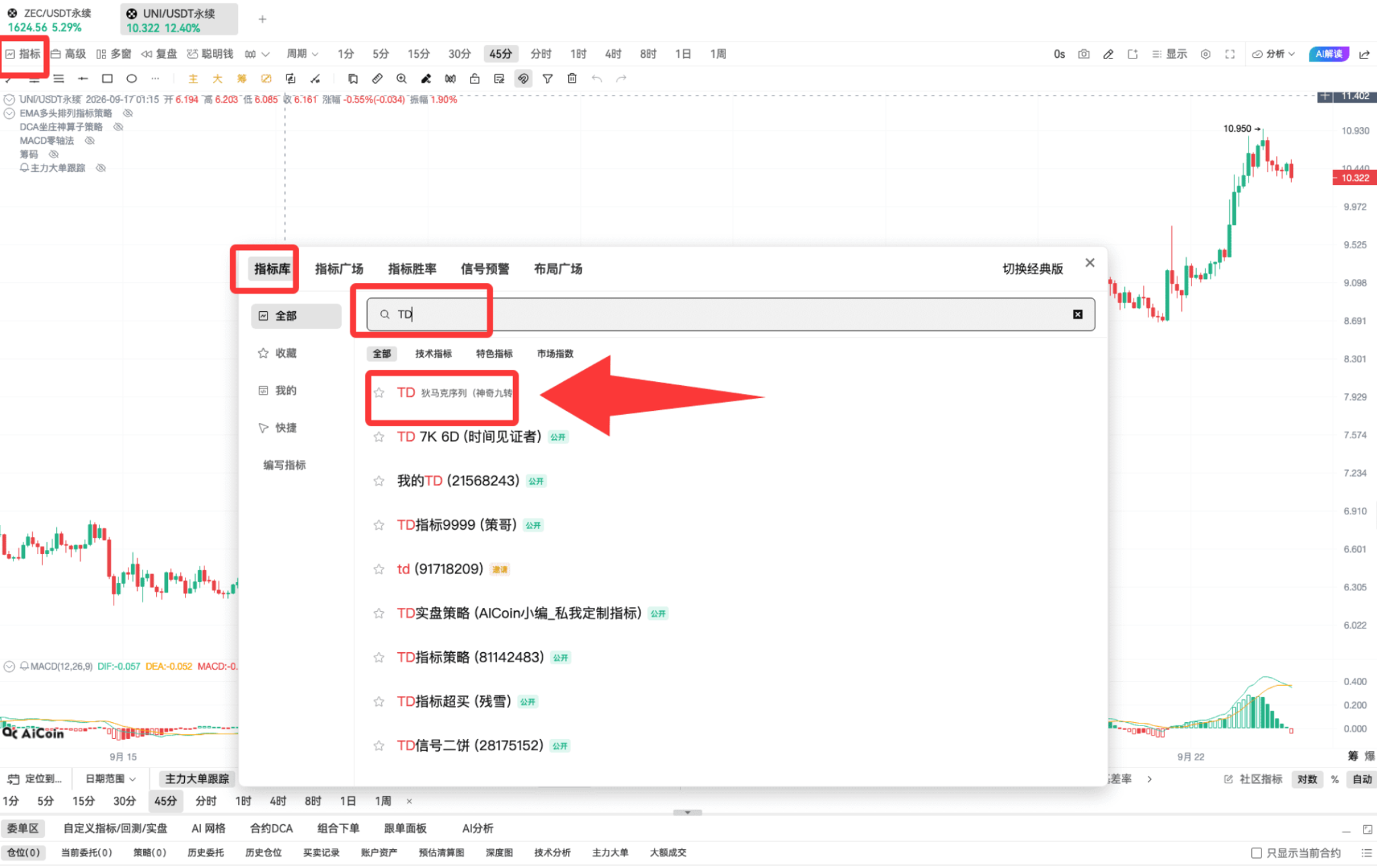Image resolution: width=1377 pixels, height=868 pixels.
Task: Collapse the MACD(12,26,9) pane chevron
Action: [9, 666]
